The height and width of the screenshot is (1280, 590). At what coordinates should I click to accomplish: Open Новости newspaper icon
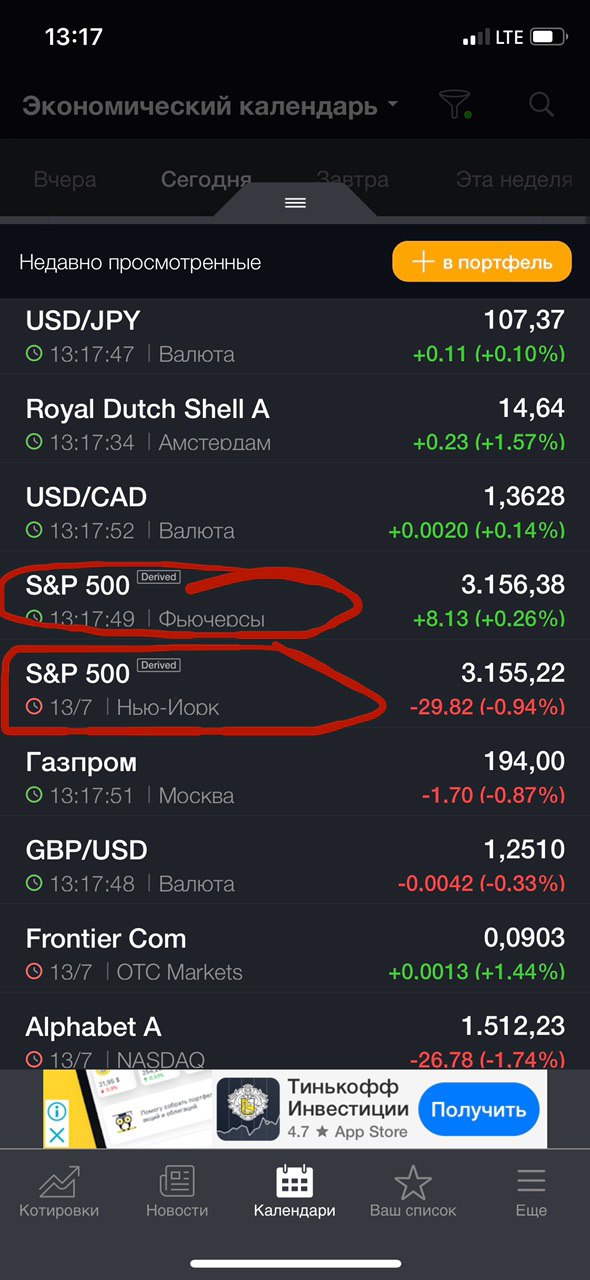click(177, 1182)
